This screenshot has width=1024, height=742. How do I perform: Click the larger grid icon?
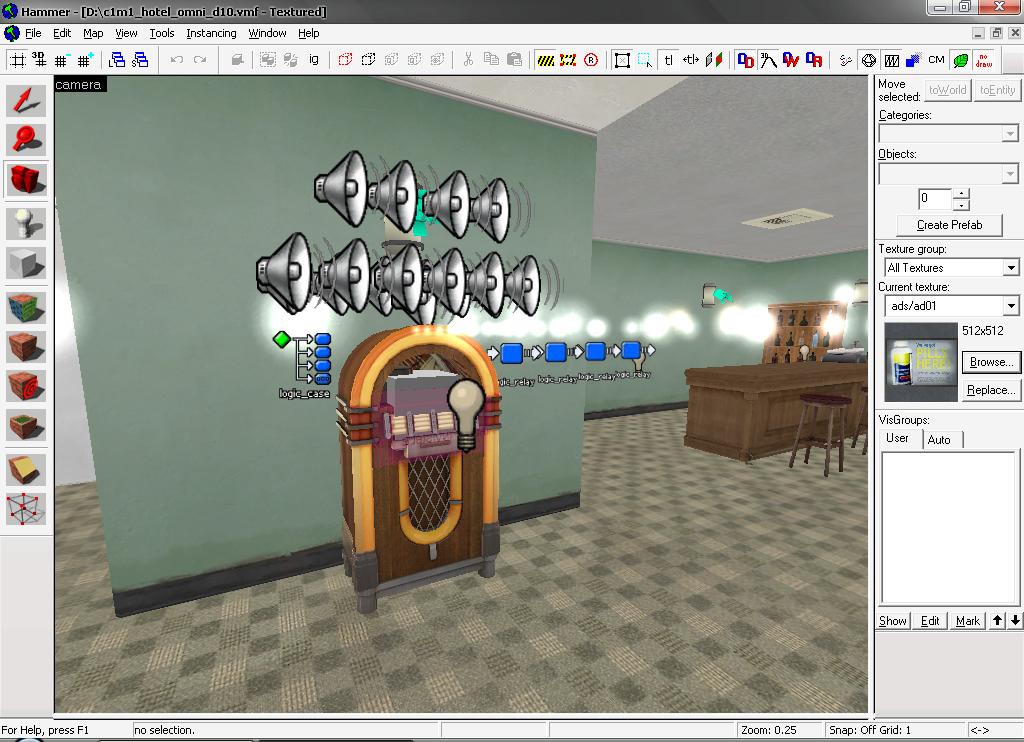coord(85,60)
